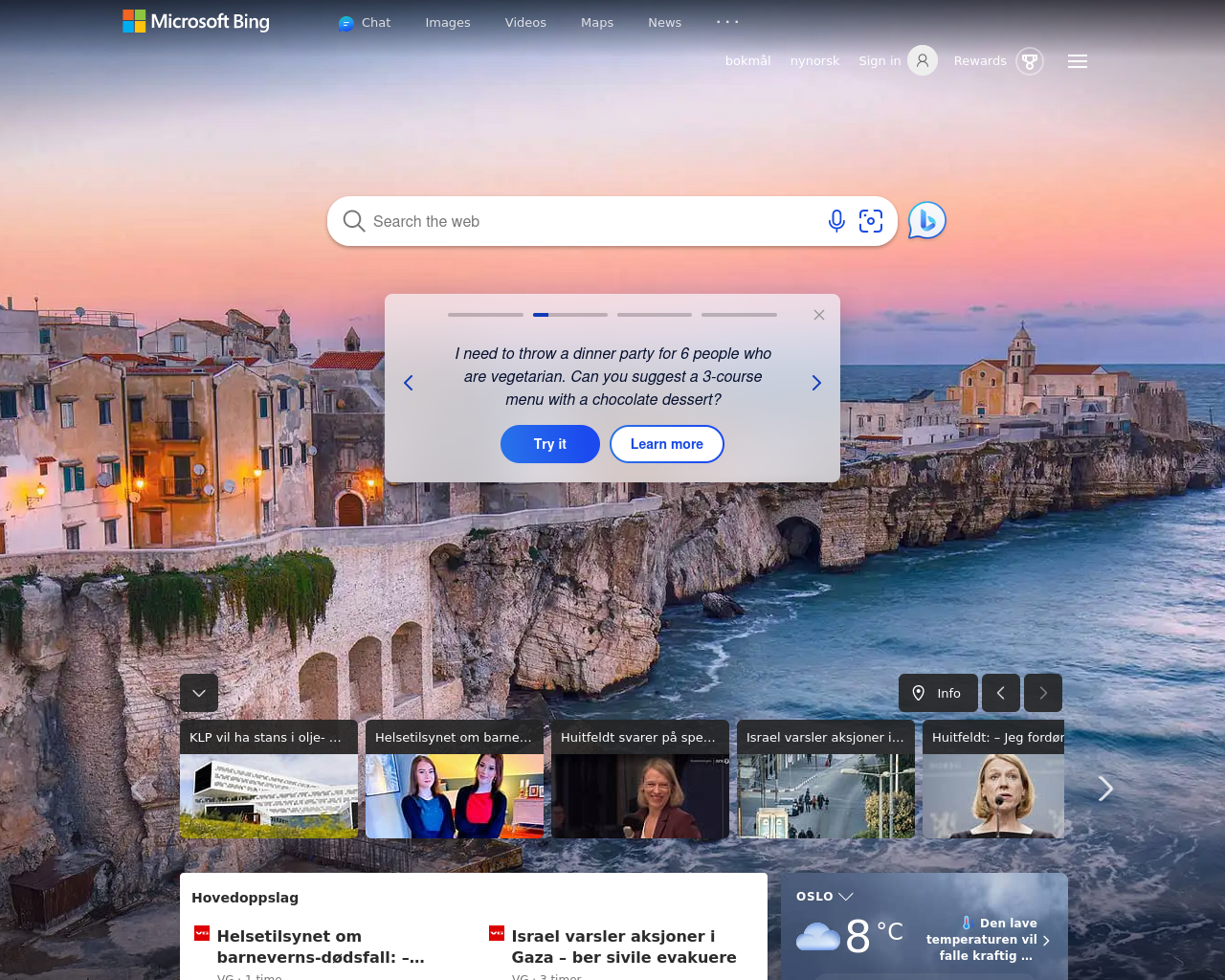Open visual search camera icon
The height and width of the screenshot is (980, 1225).
871,221
